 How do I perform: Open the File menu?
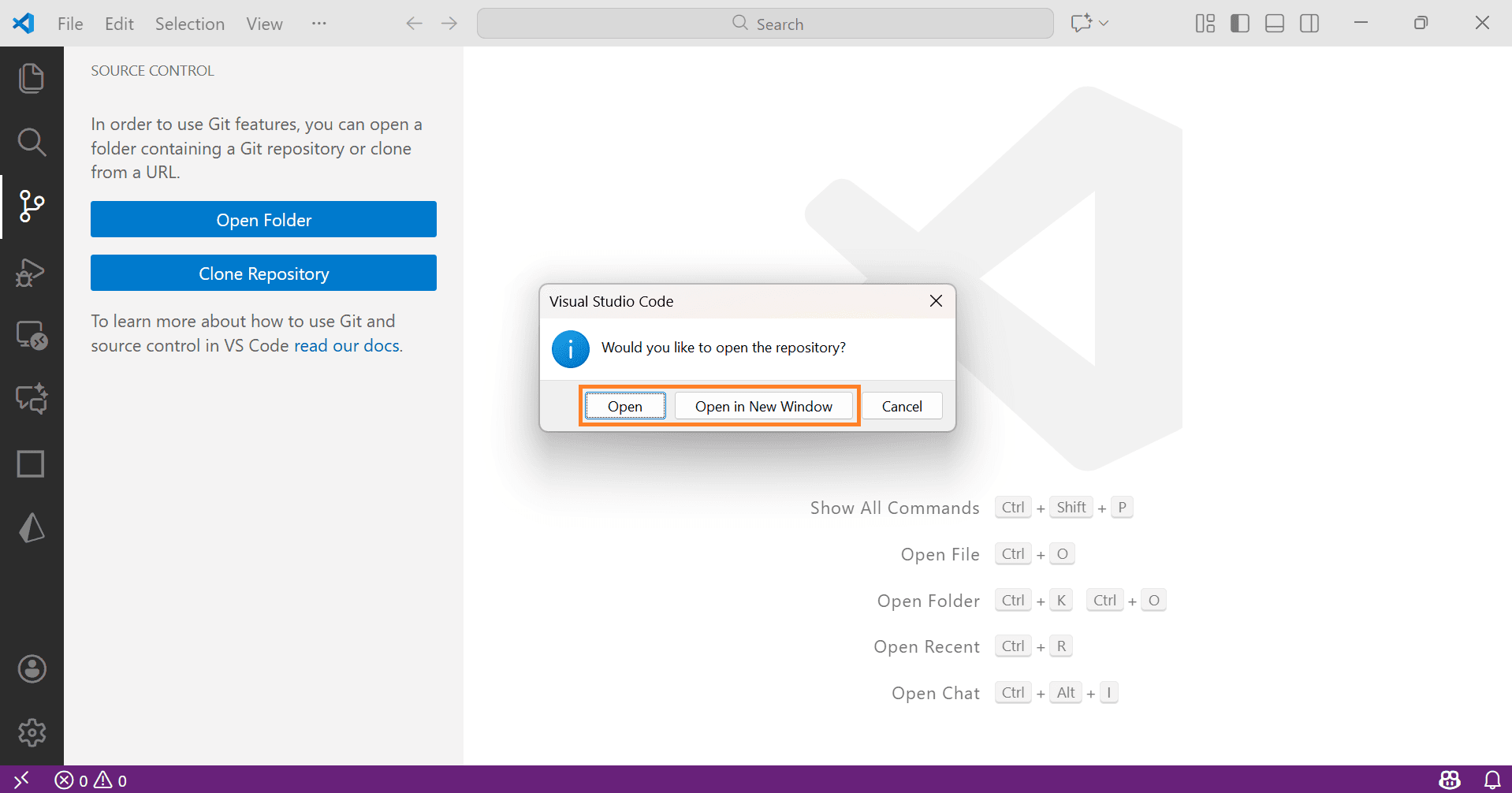coord(69,23)
